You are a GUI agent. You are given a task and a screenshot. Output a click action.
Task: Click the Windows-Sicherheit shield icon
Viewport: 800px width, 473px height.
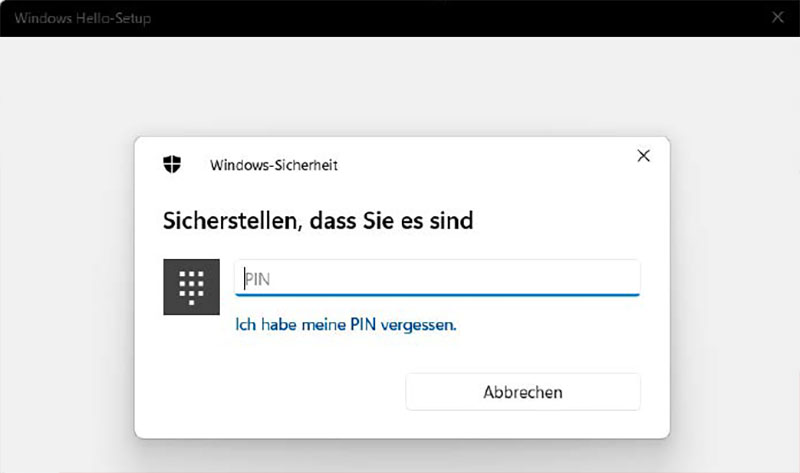pos(172,164)
